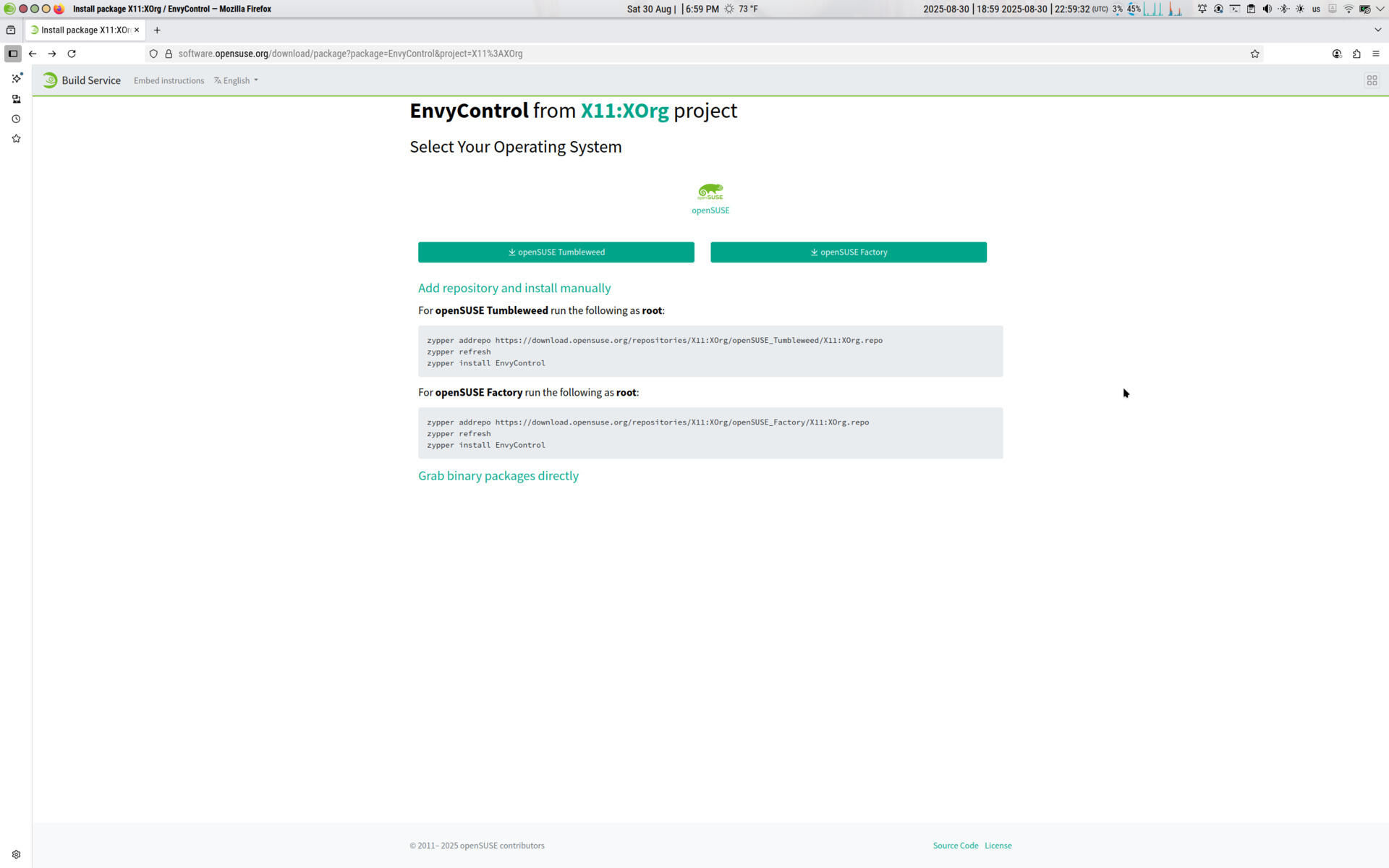Expand the list all tabs chevron
This screenshot has height=868, width=1389.
(x=1377, y=30)
